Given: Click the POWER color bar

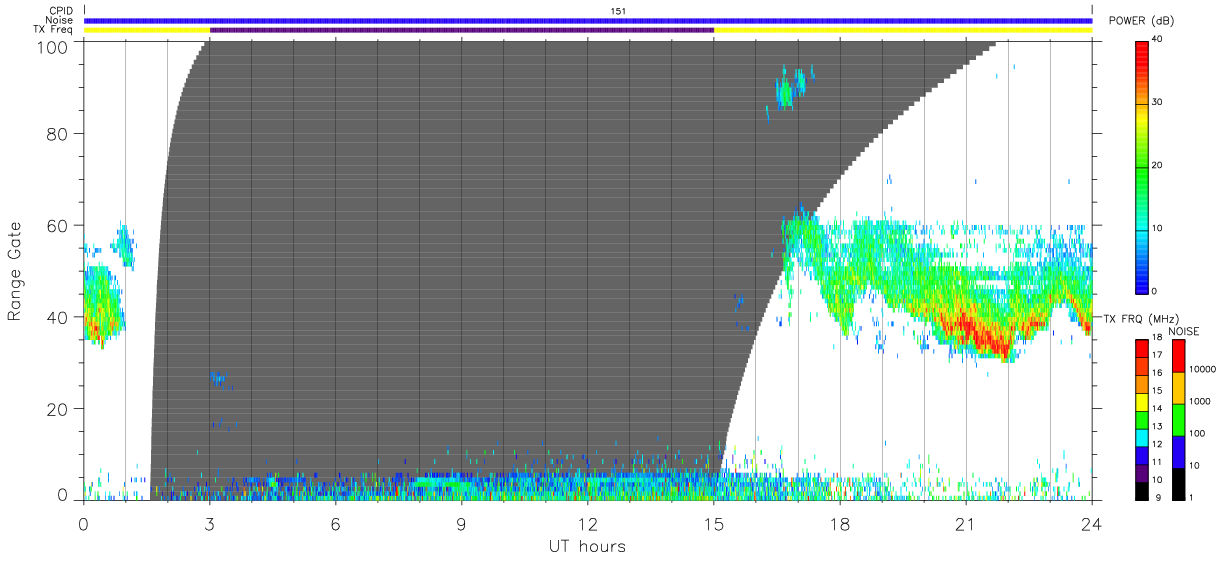Looking at the screenshot, I should (x=1143, y=166).
